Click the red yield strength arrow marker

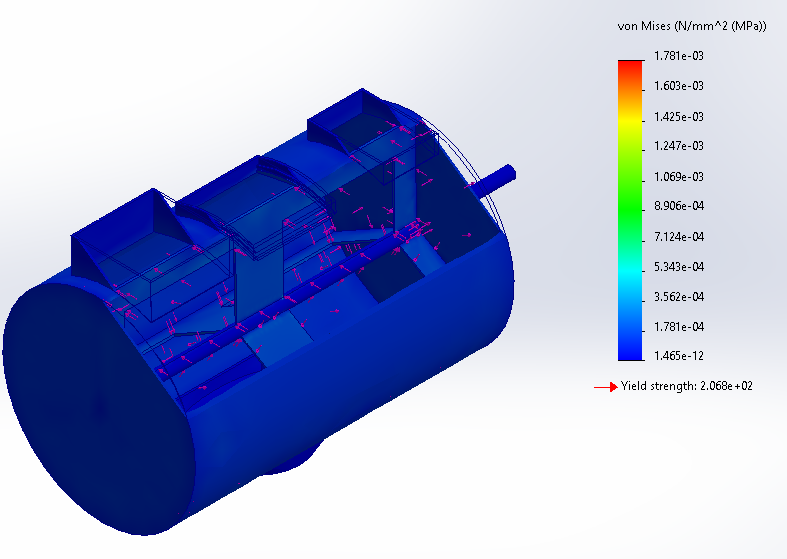point(606,387)
